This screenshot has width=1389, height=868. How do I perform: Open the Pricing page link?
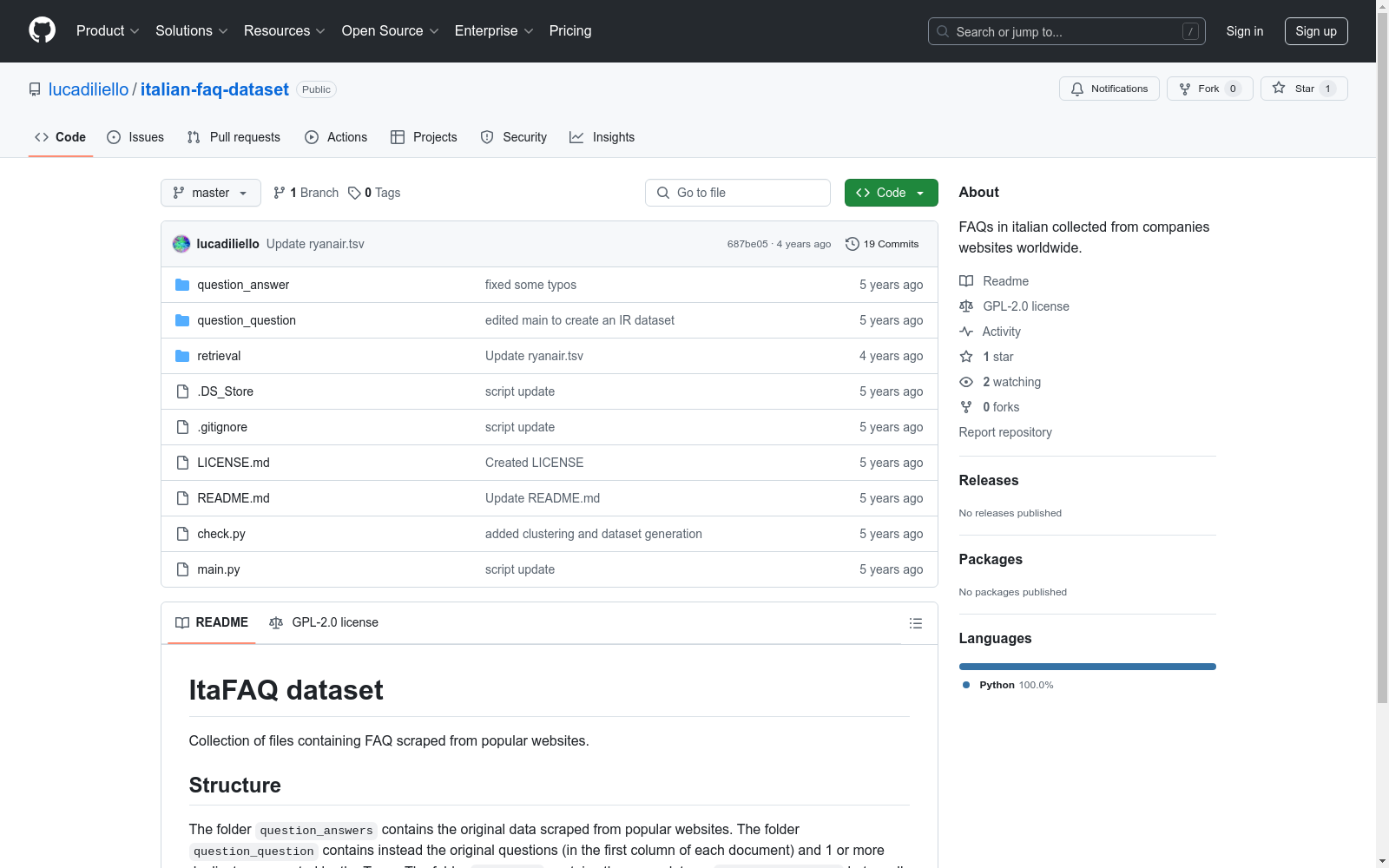coord(570,31)
